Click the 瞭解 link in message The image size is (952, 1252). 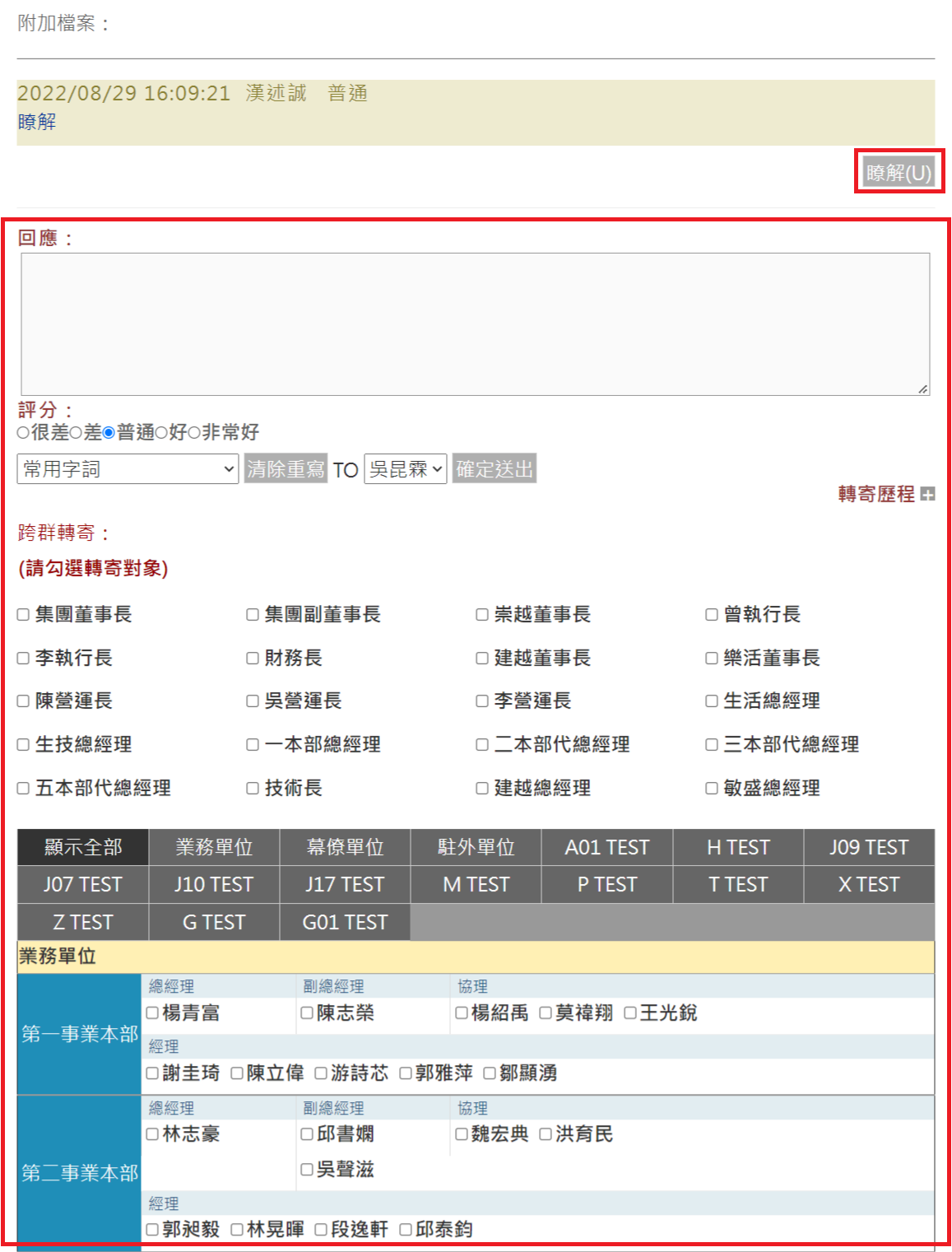point(37,122)
